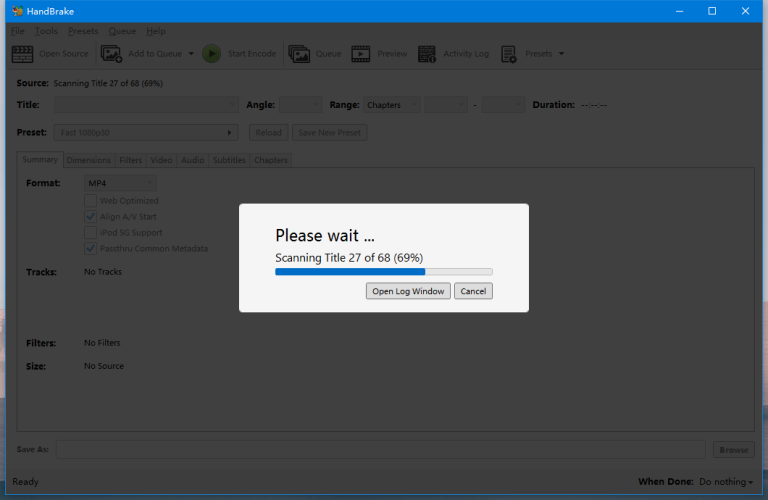768x500 pixels.
Task: Open the Format MP4 dropdown
Action: [x=120, y=183]
